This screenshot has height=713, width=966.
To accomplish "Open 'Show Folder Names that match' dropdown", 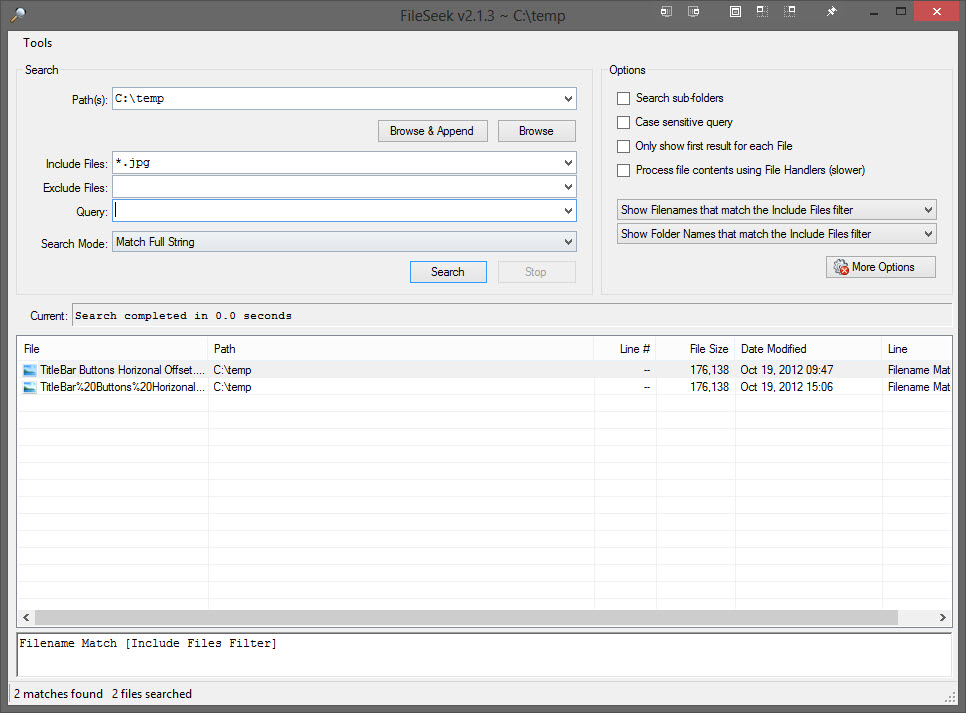I will [928, 234].
